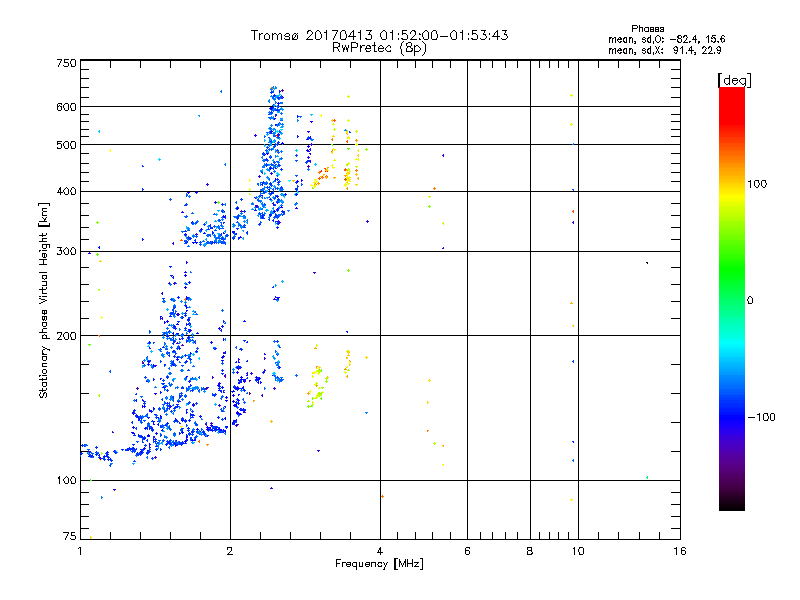Viewport: 800px width, 600px height.
Task: Click the y-axis tick label '75'
Action: [x=70, y=536]
